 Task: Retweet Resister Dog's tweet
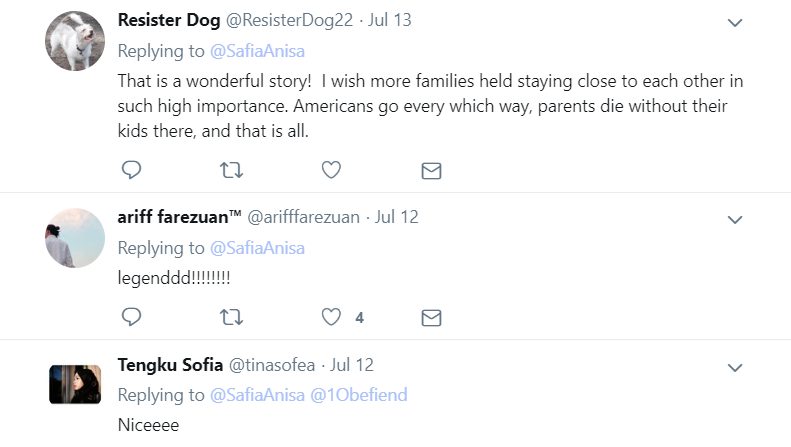[231, 170]
